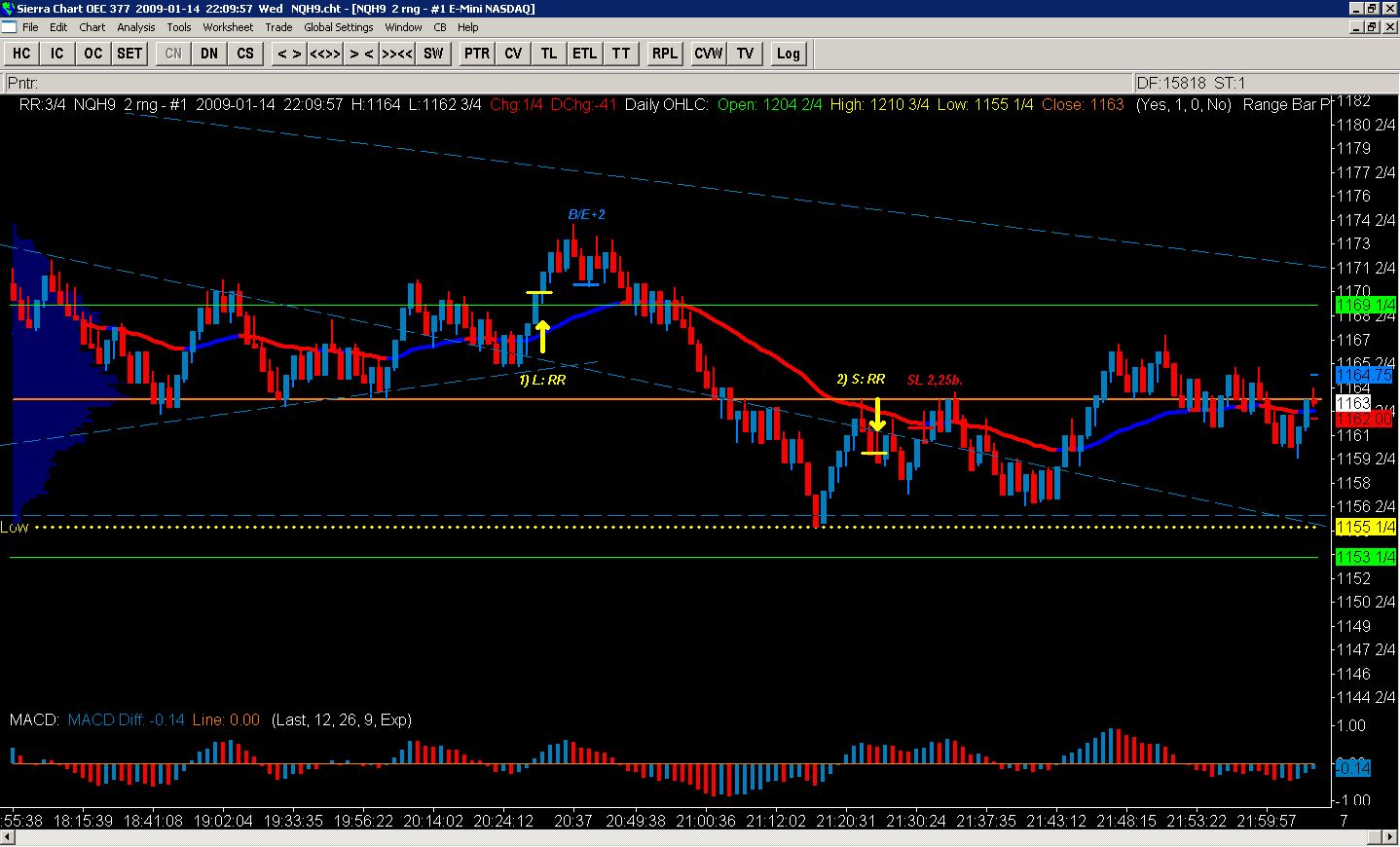Click the CV toolbar button

(x=513, y=54)
